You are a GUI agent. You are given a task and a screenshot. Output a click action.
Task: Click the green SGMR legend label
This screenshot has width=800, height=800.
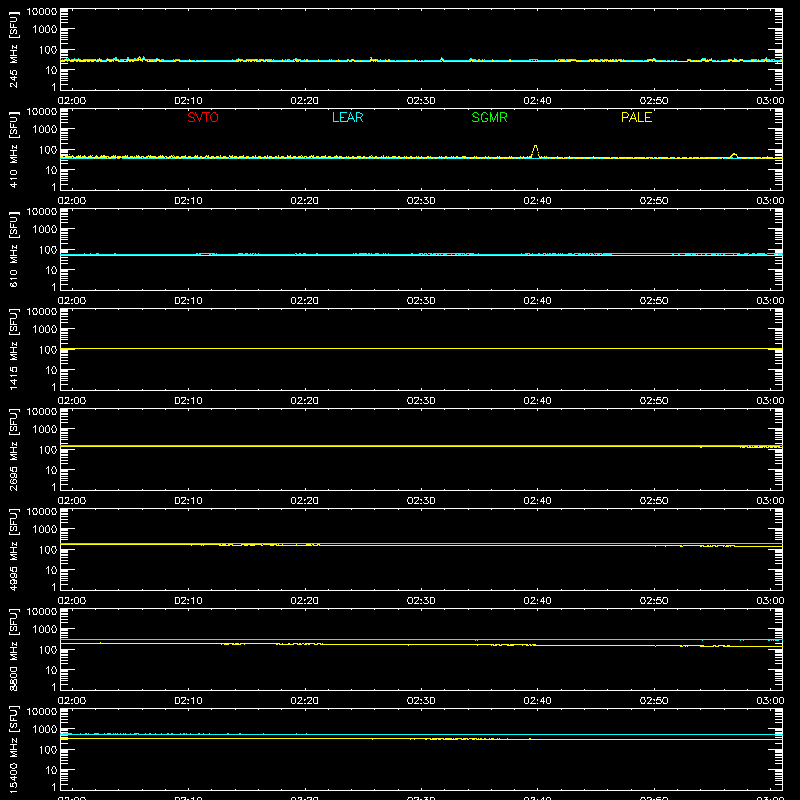point(489,117)
